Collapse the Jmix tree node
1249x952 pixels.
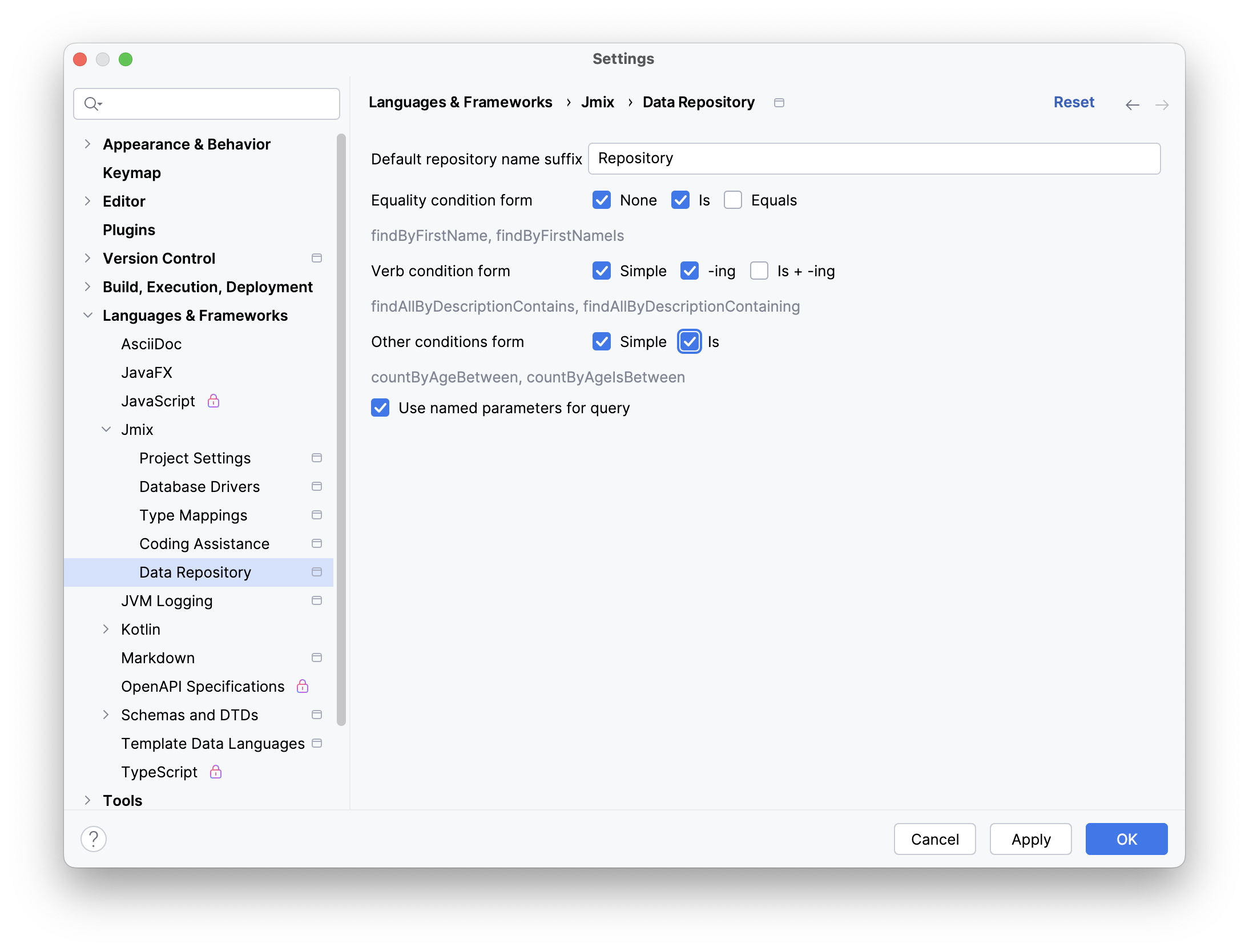pyautogui.click(x=106, y=429)
